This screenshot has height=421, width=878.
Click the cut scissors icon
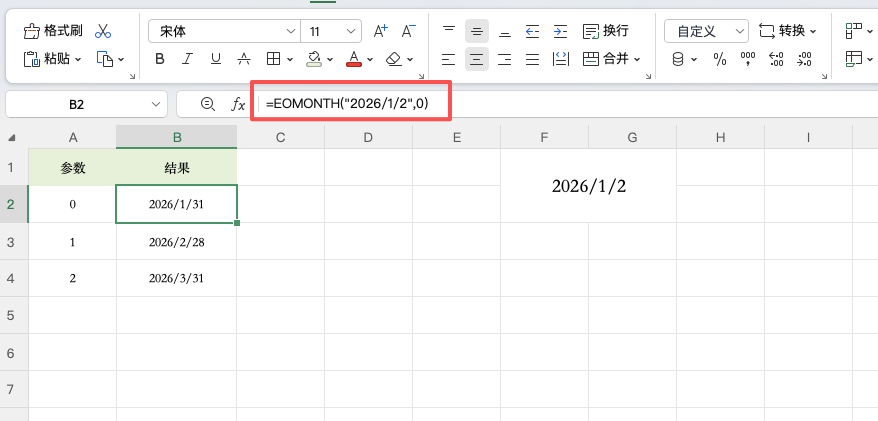[103, 31]
